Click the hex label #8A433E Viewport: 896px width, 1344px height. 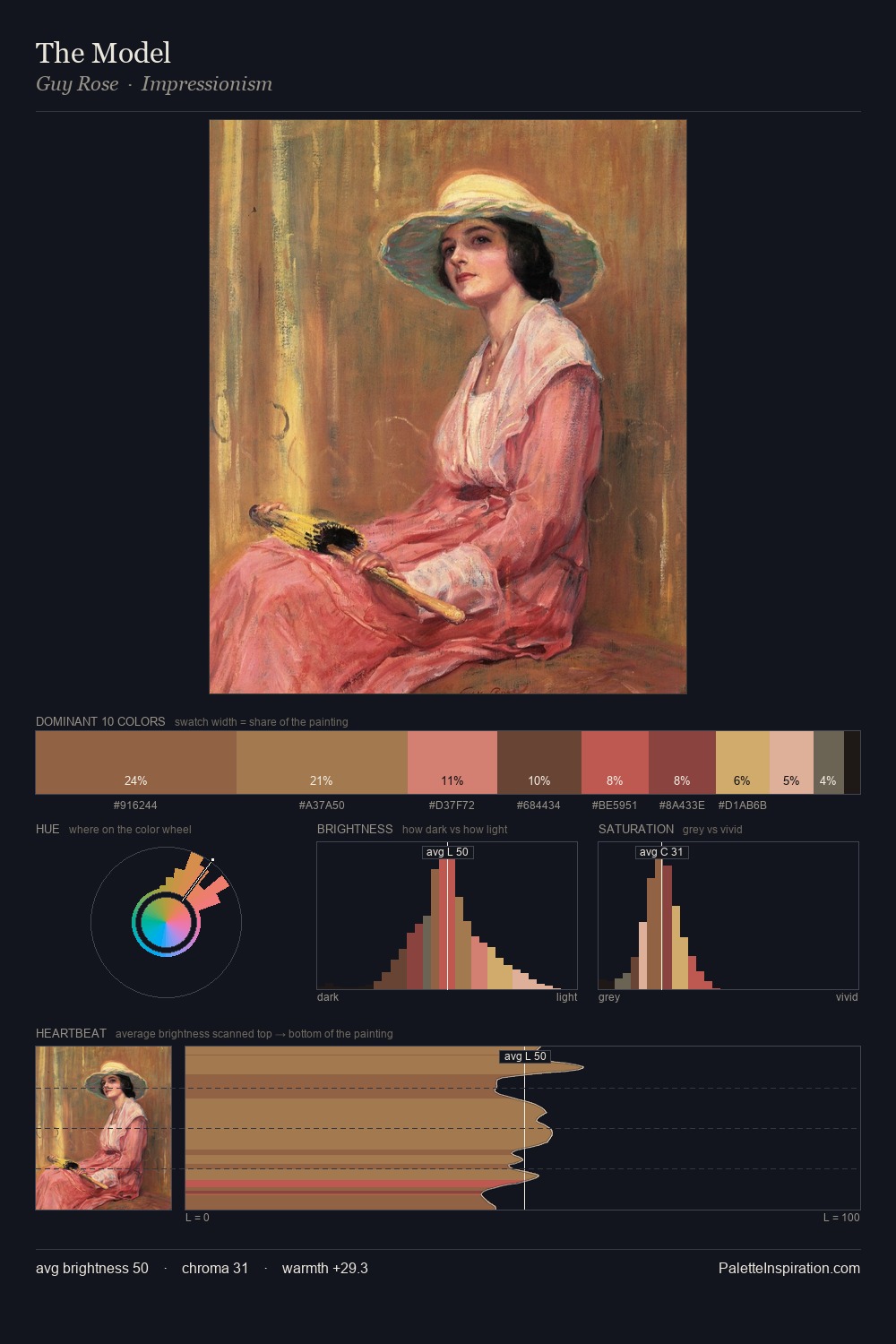point(682,806)
